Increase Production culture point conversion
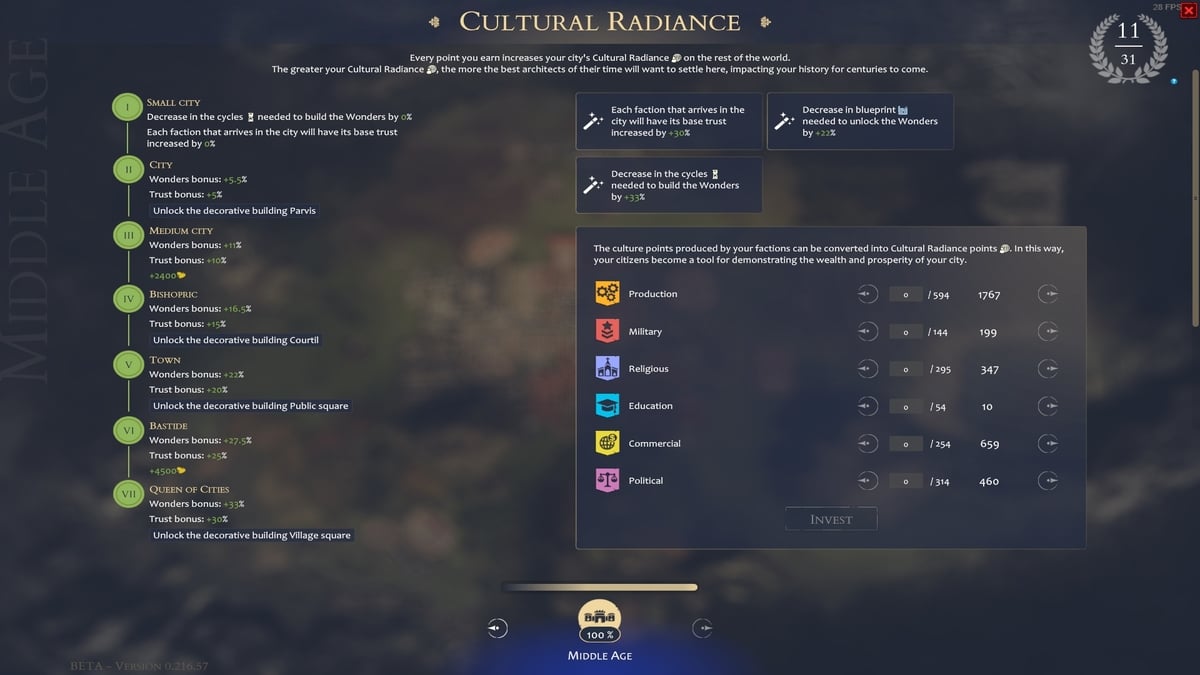Image resolution: width=1200 pixels, height=675 pixels. point(1048,293)
